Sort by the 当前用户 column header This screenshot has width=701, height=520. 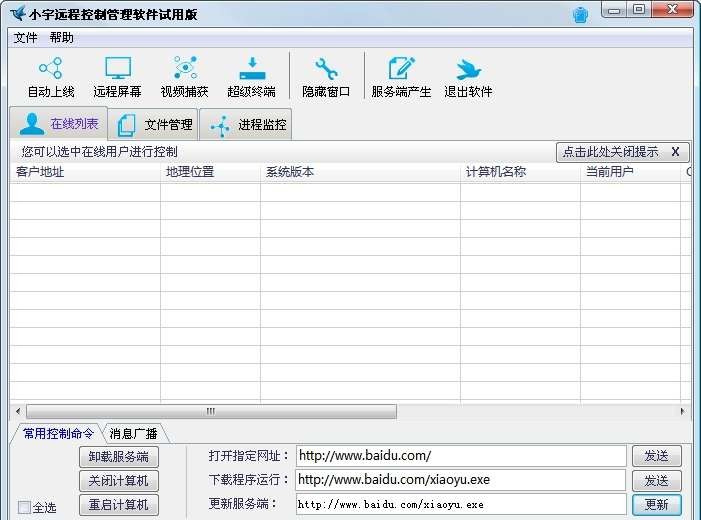pos(630,172)
